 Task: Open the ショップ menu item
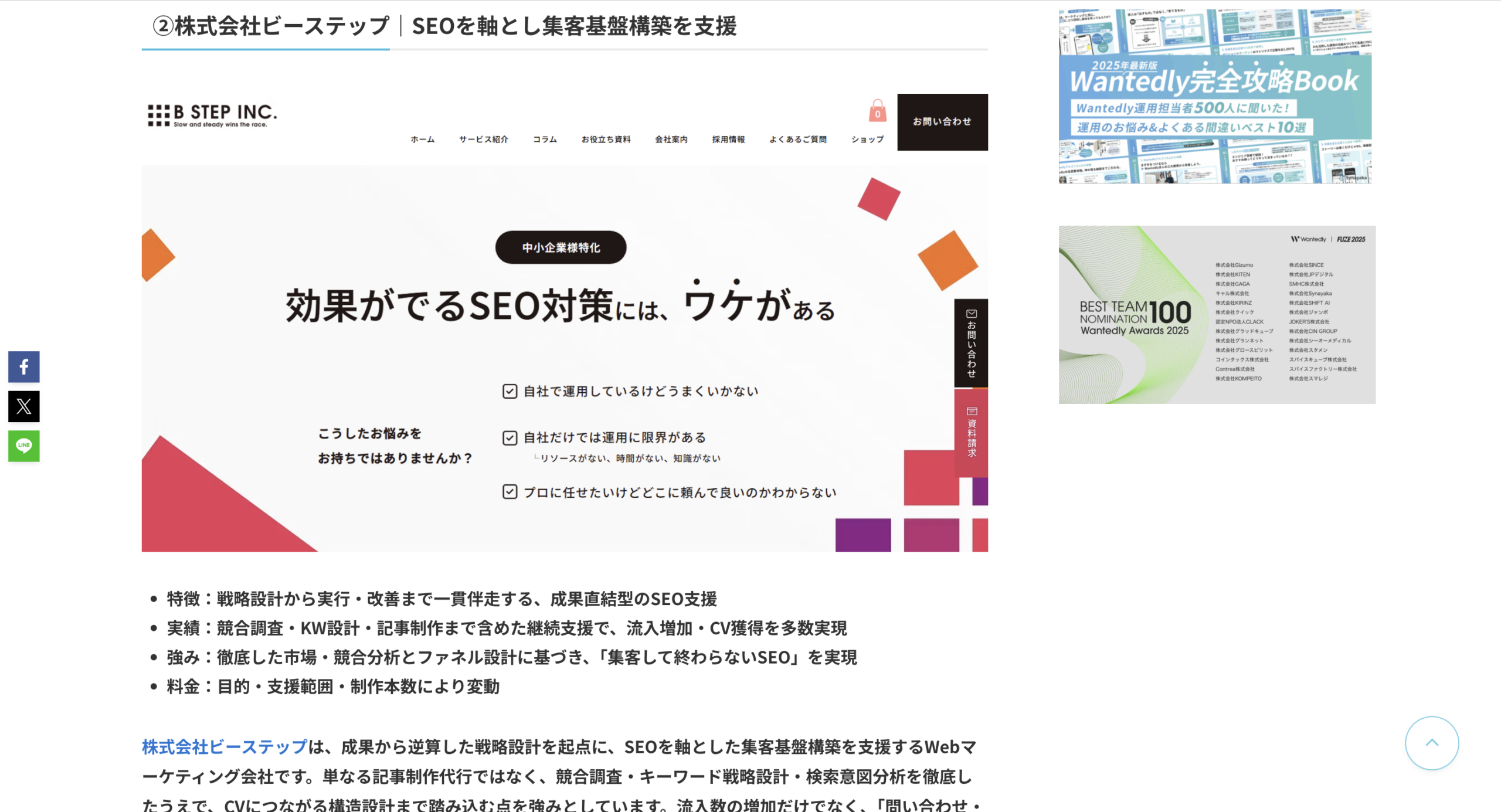pos(867,140)
